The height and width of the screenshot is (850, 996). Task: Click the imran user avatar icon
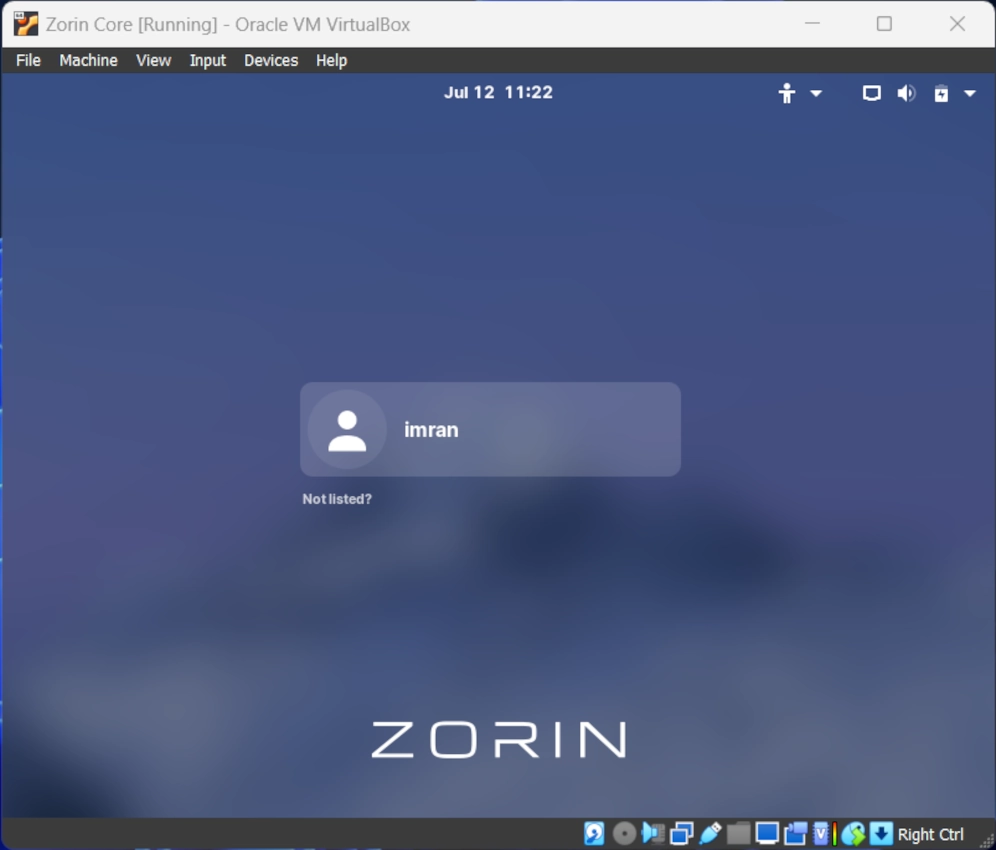pos(347,429)
